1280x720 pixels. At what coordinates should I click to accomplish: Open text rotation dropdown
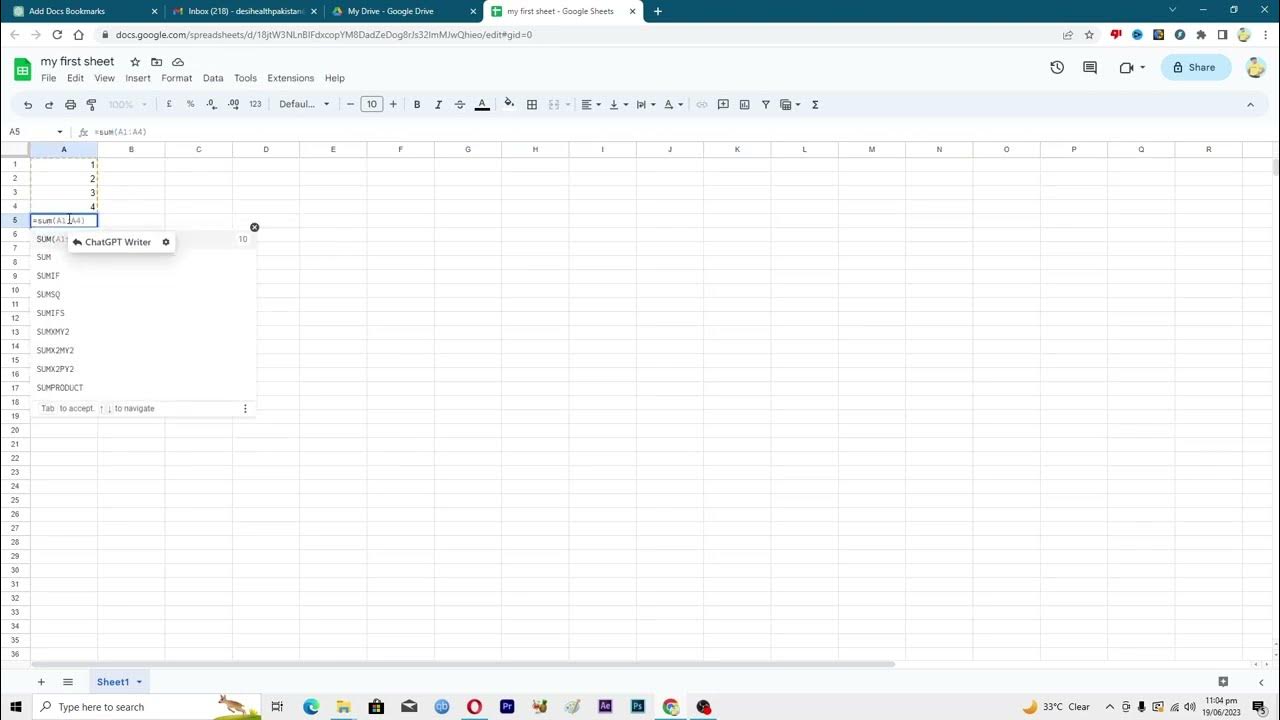(673, 104)
